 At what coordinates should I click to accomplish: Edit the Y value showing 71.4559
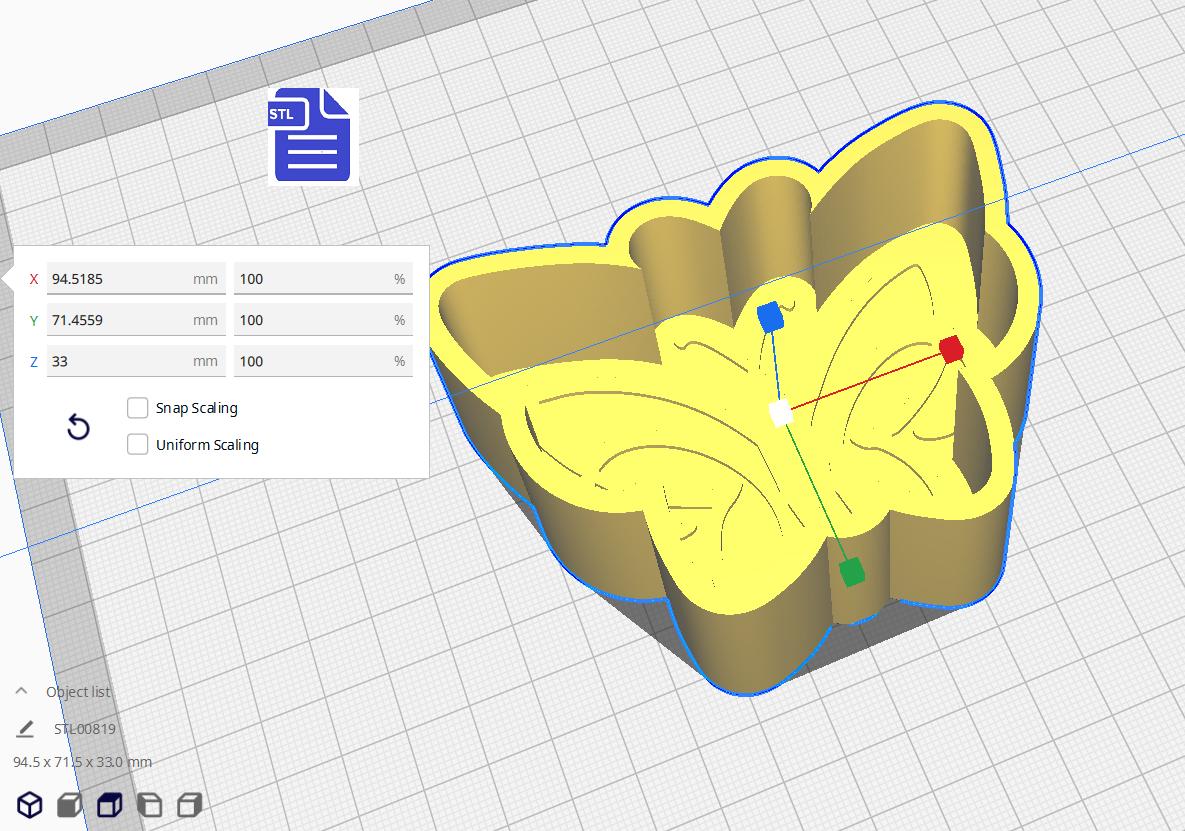point(136,319)
